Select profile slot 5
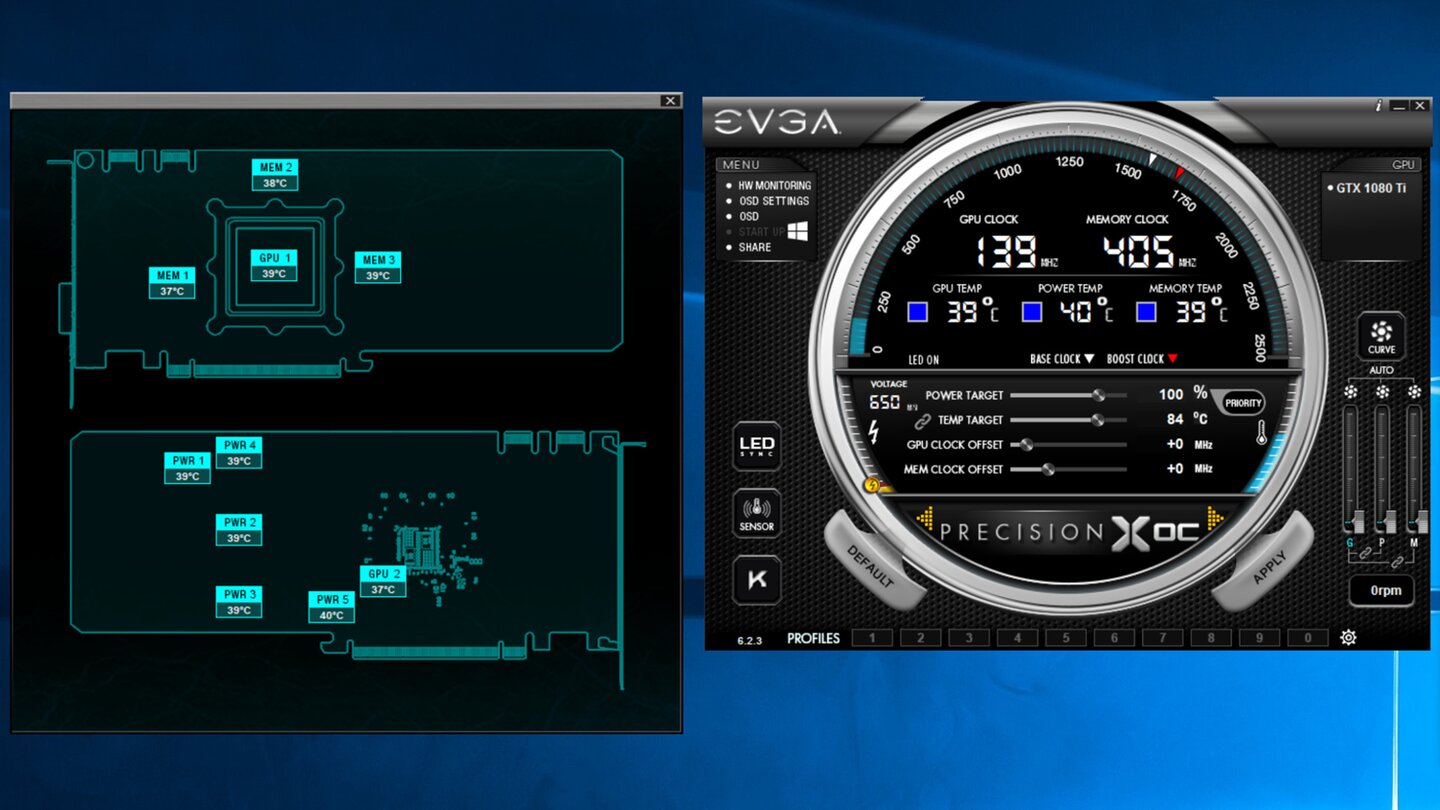This screenshot has height=810, width=1440. coord(1066,638)
